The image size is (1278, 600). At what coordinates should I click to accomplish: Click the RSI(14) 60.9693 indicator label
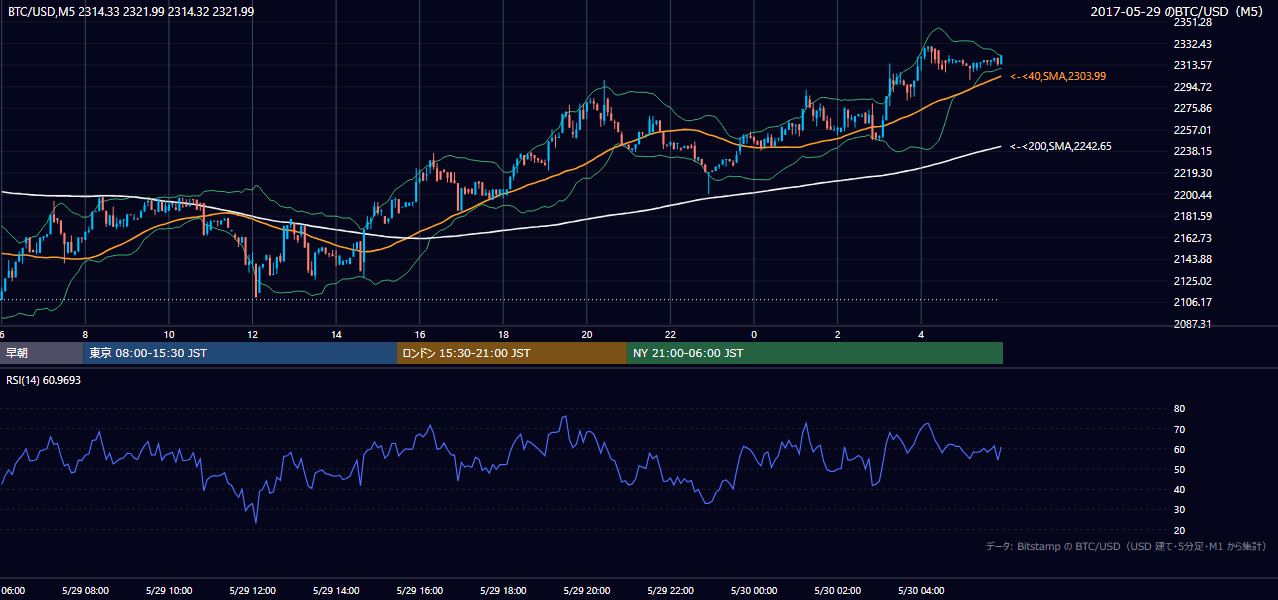tap(44, 380)
